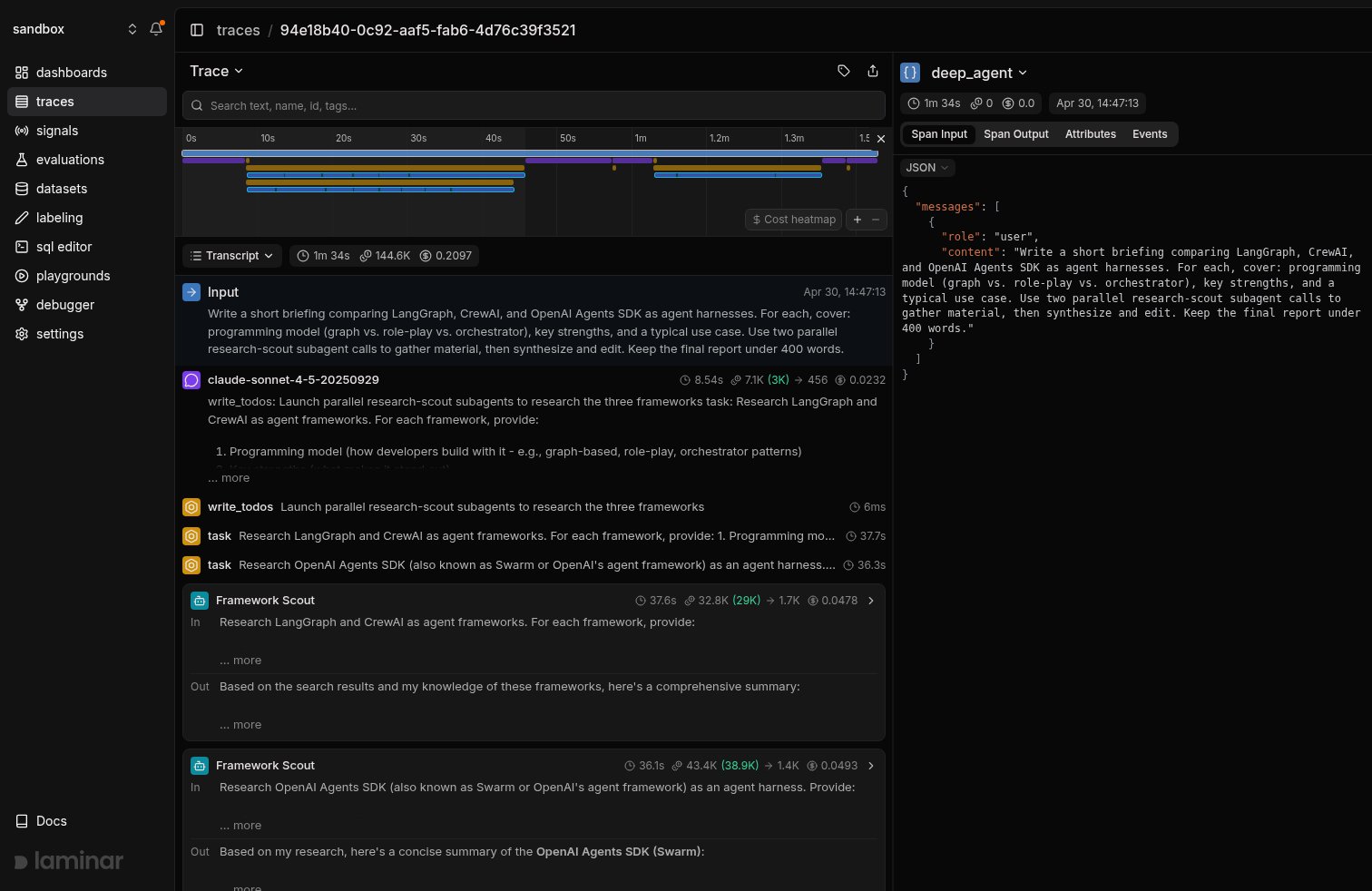
Task: Open the notifications bell
Action: [x=156, y=29]
